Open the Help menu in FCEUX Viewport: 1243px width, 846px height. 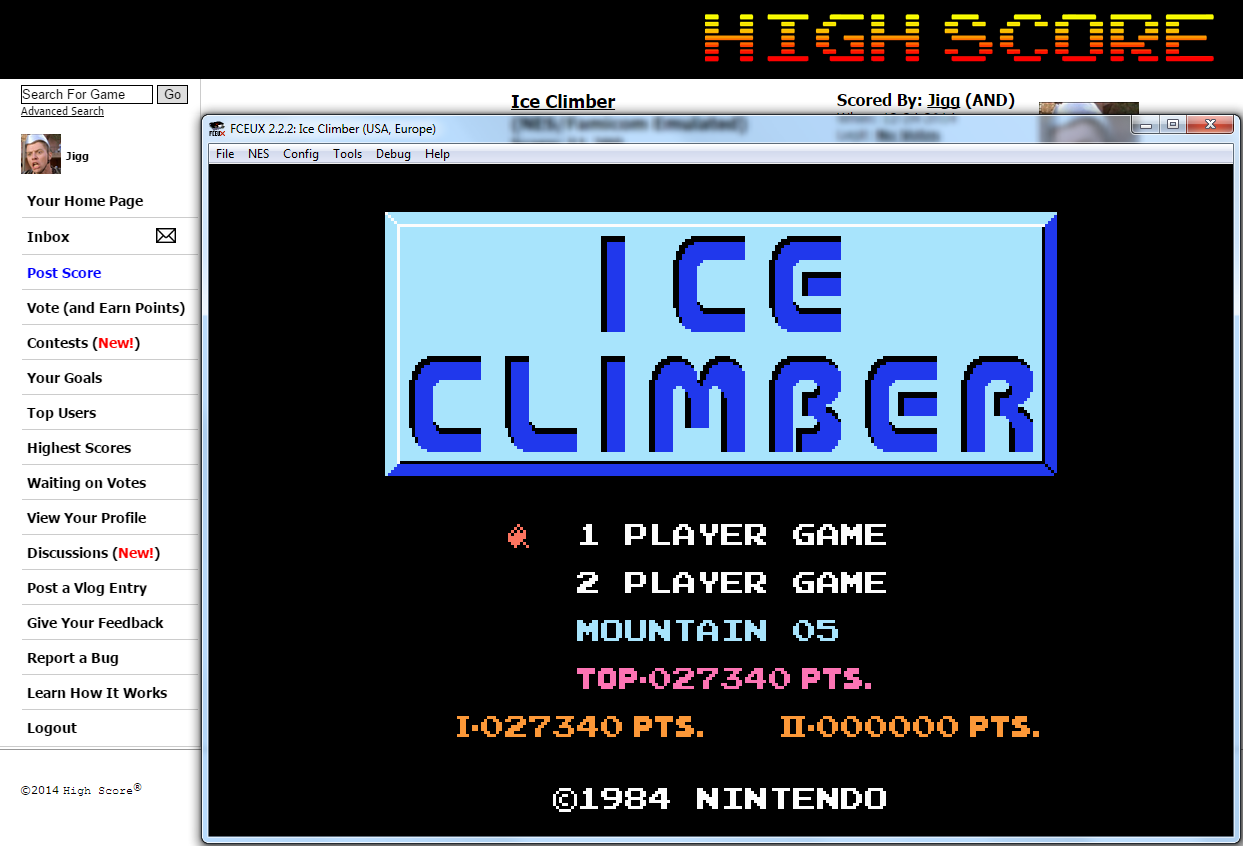[437, 154]
